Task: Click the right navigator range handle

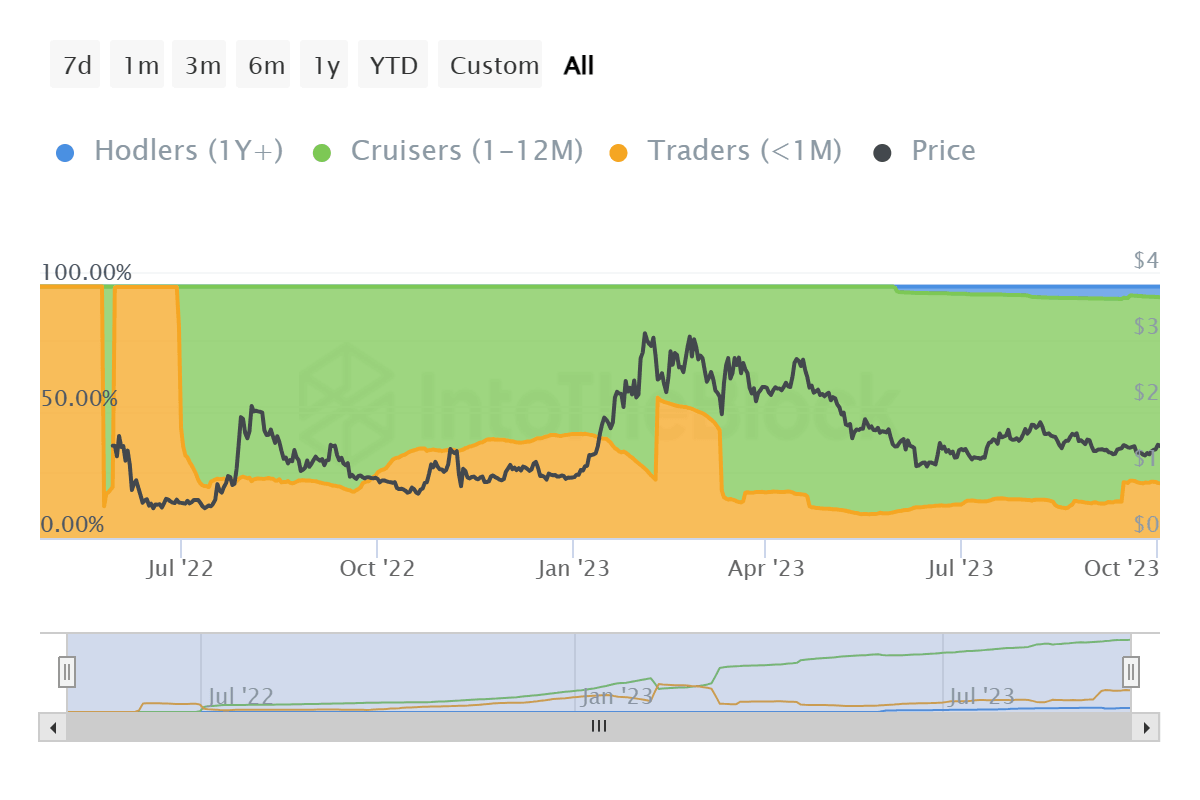Action: (1131, 671)
